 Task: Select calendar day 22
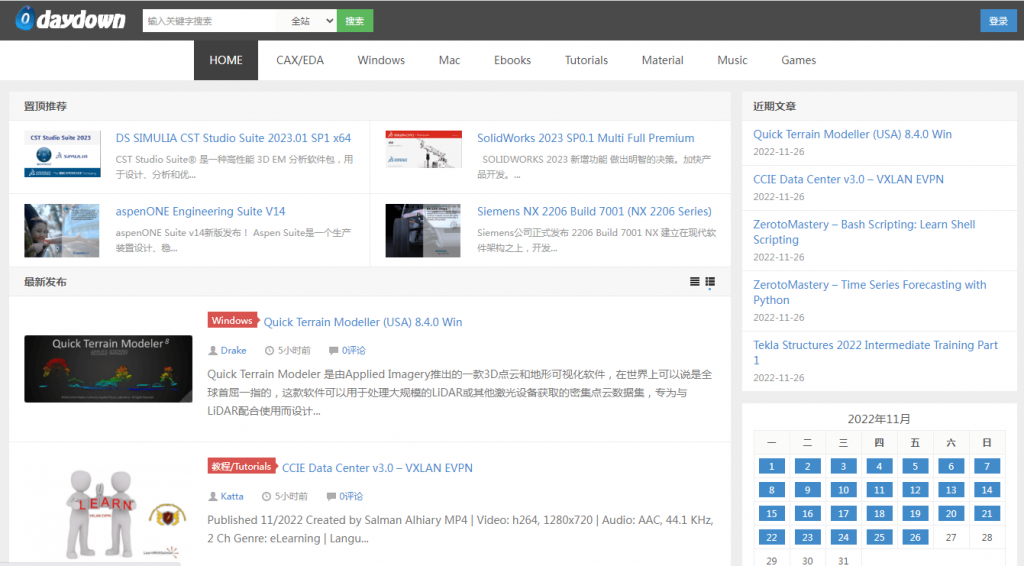point(771,537)
